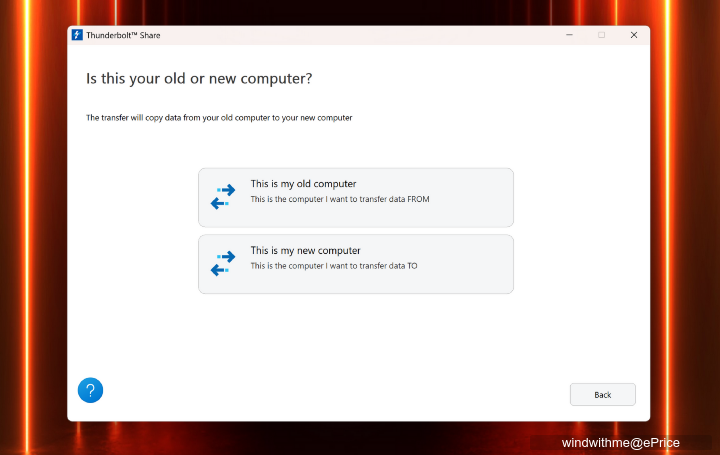Click the Thunderbolt Share app icon in title bar
The height and width of the screenshot is (455, 720).
(77, 35)
